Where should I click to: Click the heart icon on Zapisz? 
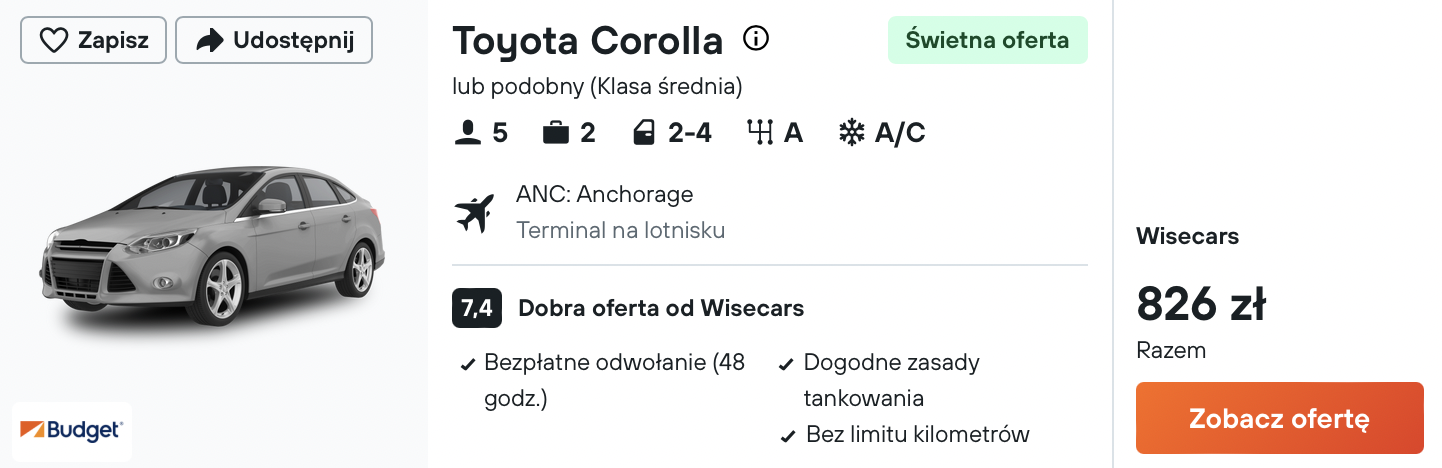pyautogui.click(x=53, y=41)
